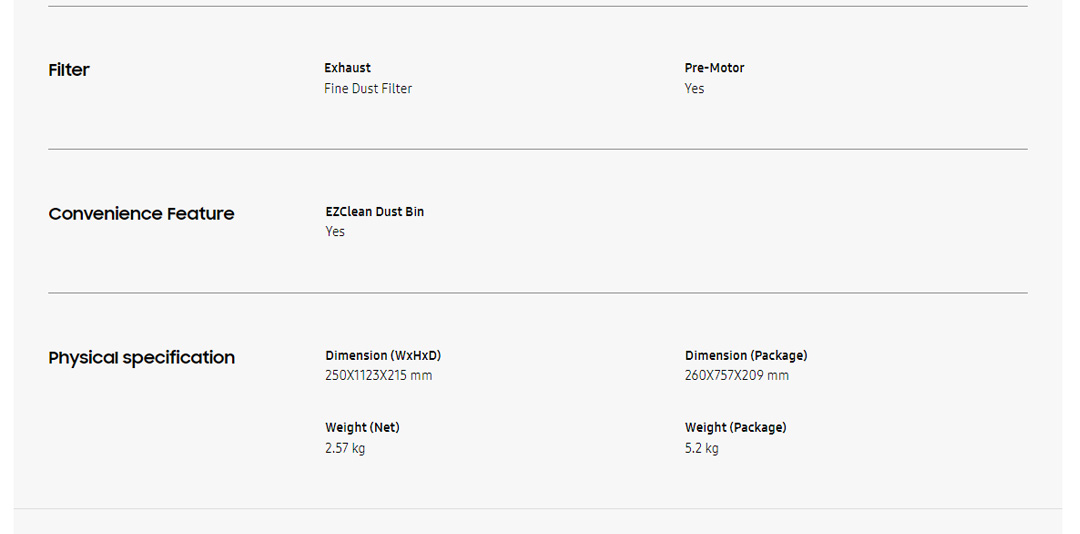Select the EZClean Dust Bin label

[x=374, y=212]
